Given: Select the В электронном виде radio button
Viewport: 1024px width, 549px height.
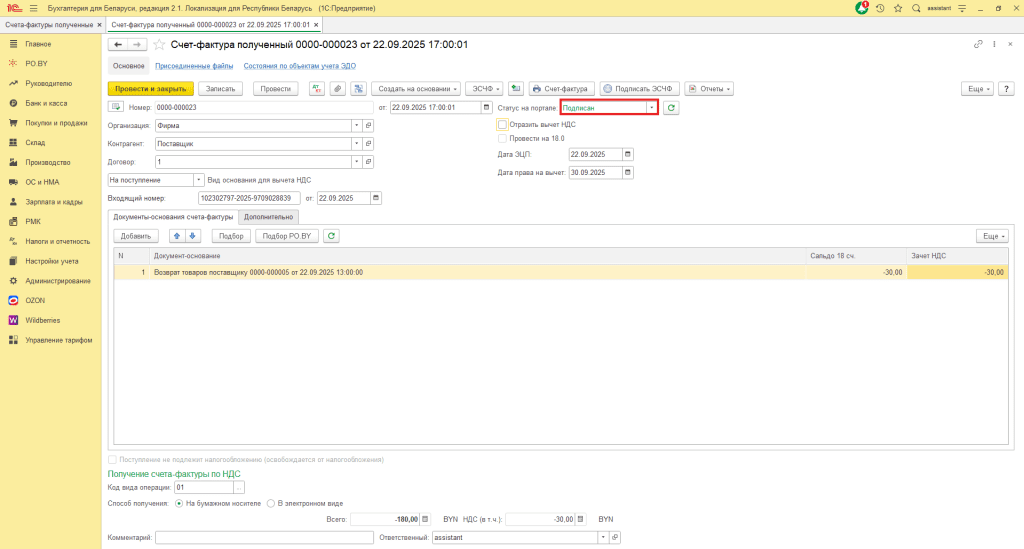Looking at the screenshot, I should (x=271, y=503).
